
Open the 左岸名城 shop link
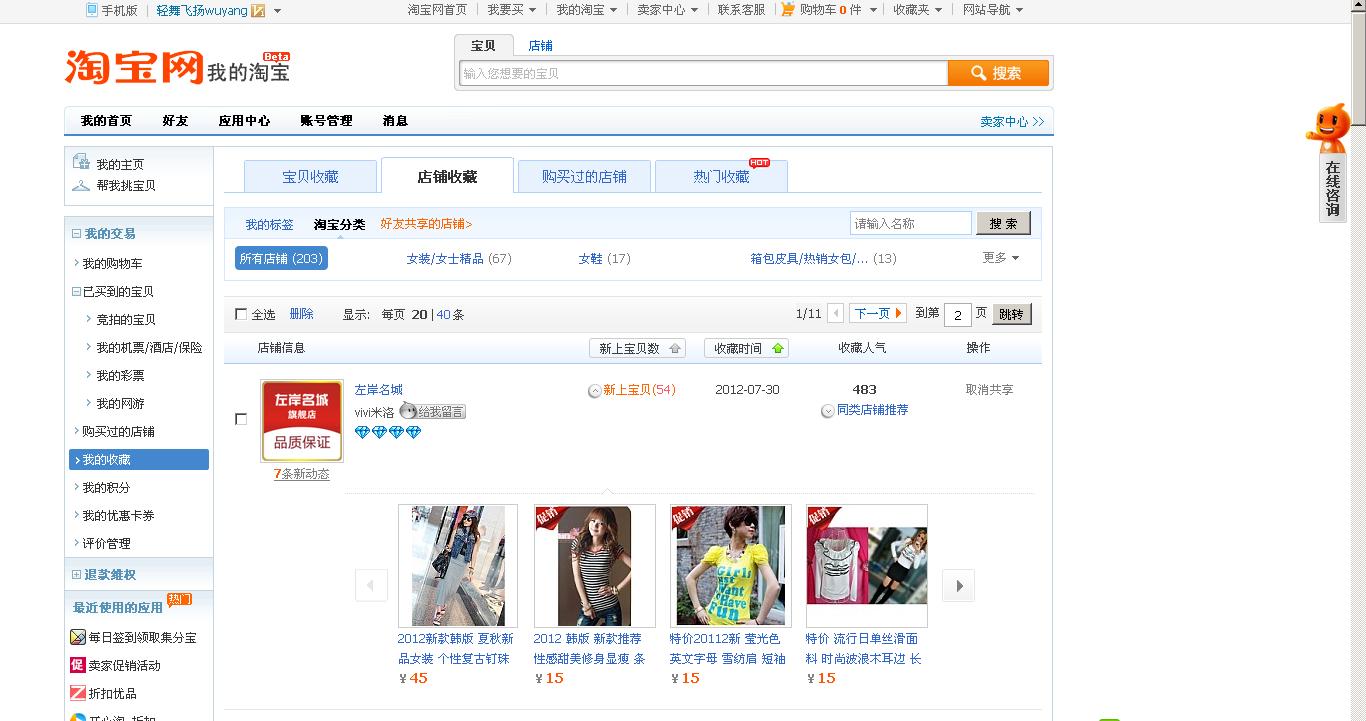pyautogui.click(x=379, y=390)
